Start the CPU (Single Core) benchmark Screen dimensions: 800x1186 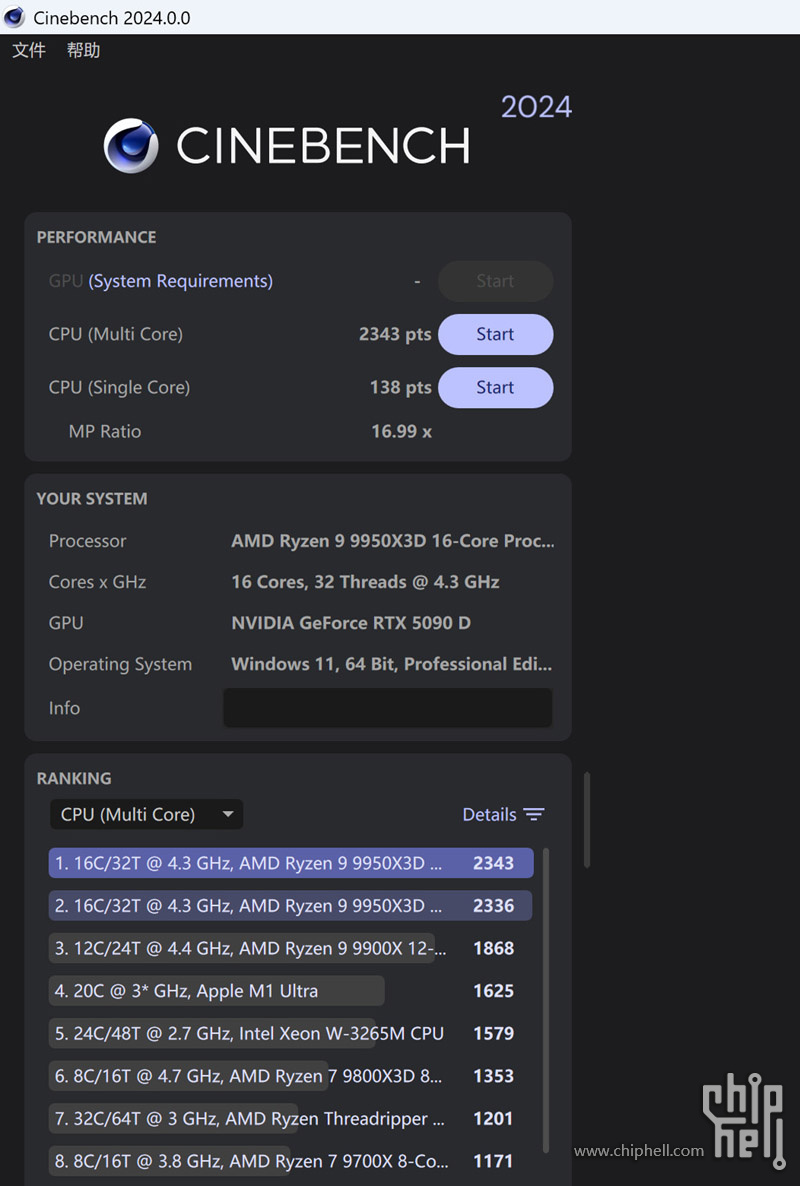tap(495, 387)
